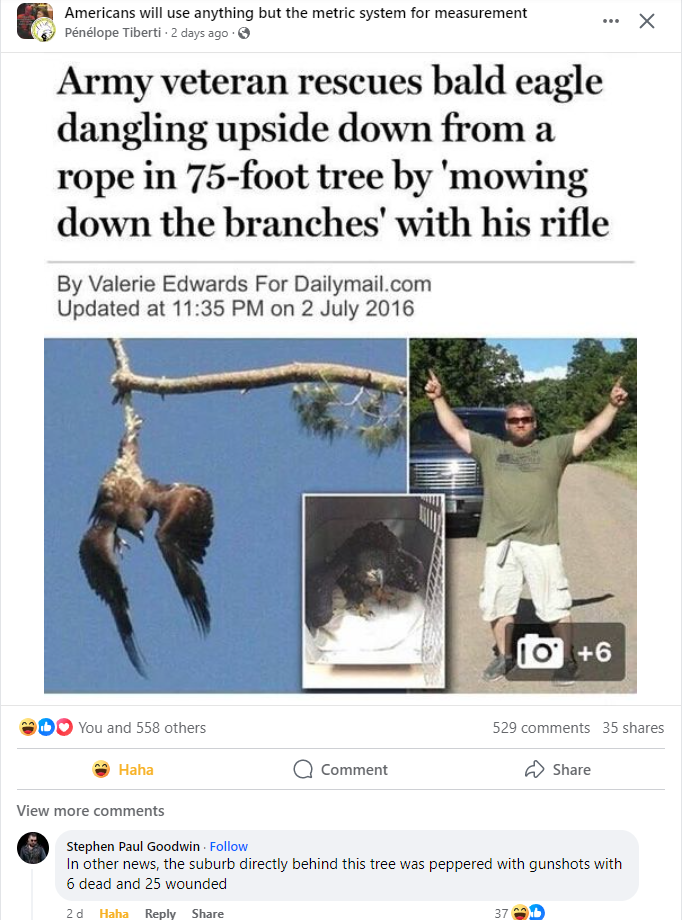
Task: Click the Share button on post
Action: point(558,769)
